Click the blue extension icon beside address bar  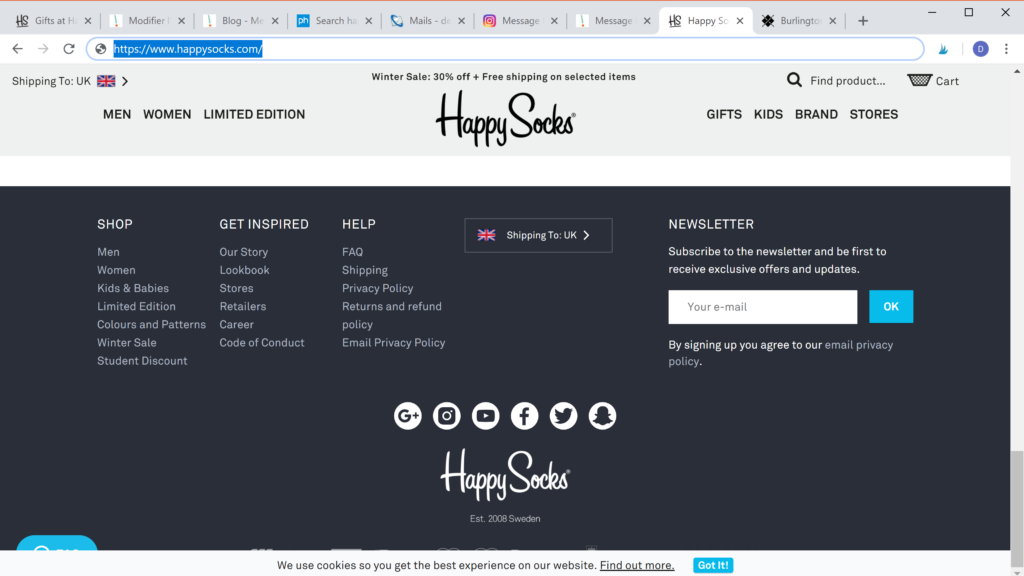click(x=943, y=49)
